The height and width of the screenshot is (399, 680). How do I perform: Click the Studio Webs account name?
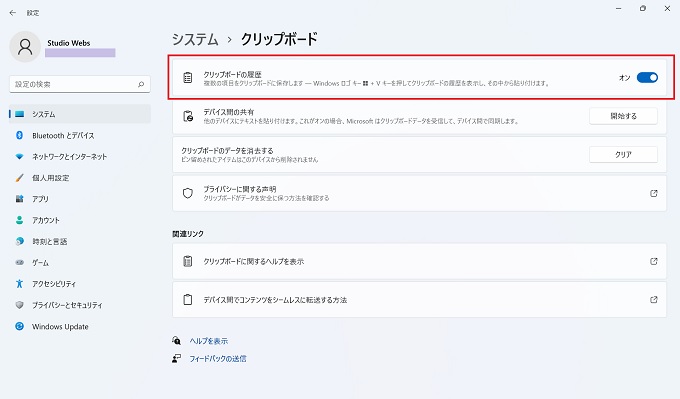[x=69, y=43]
